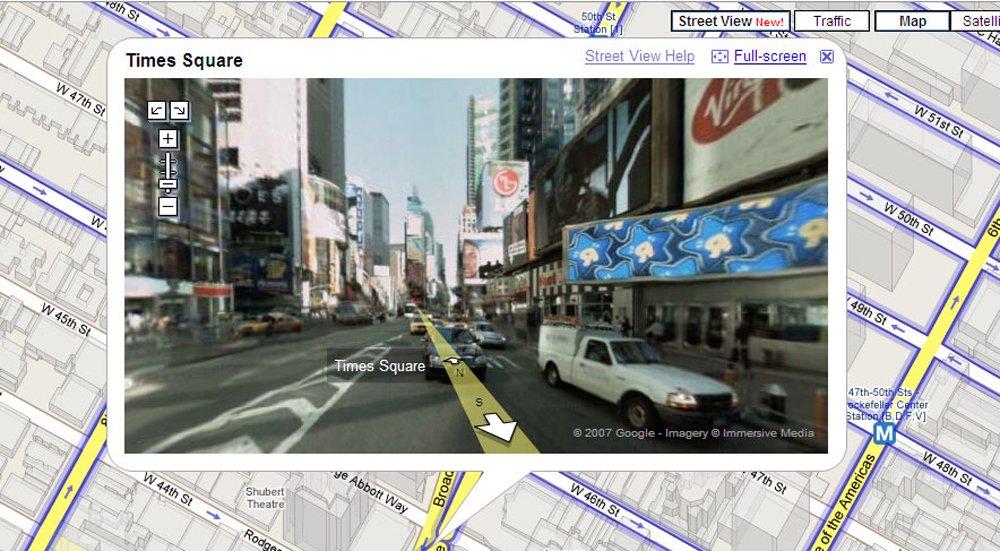The width and height of the screenshot is (1000, 551).
Task: Click the Shubert Theatre map label
Action: [265, 497]
